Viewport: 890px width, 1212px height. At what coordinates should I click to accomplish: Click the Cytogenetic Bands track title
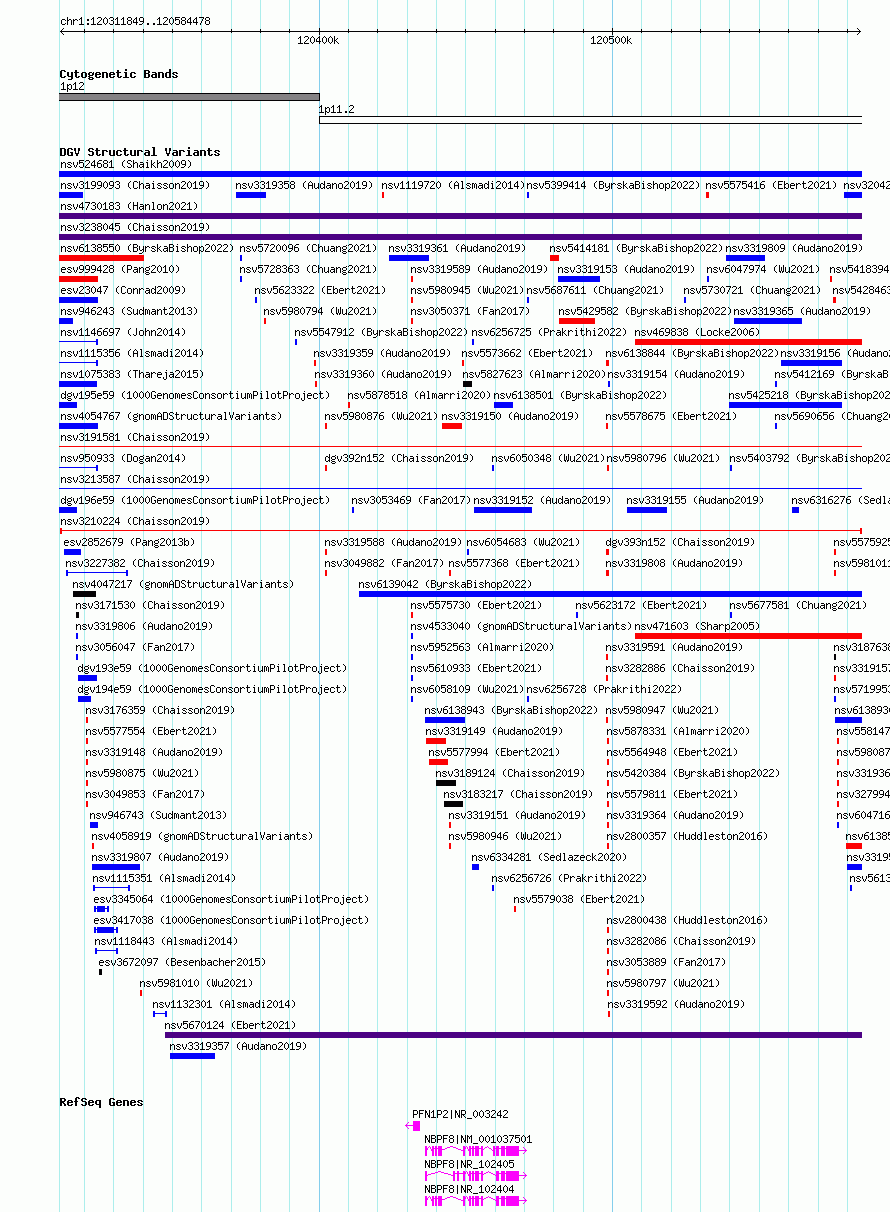pyautogui.click(x=119, y=74)
